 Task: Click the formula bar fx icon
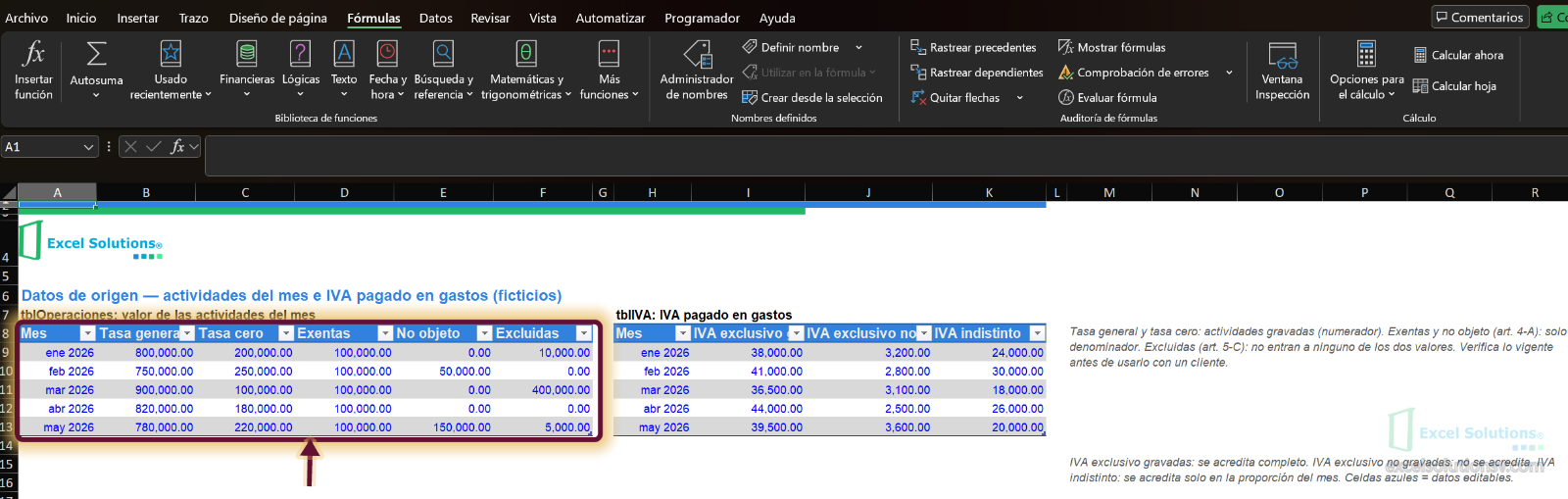[177, 147]
